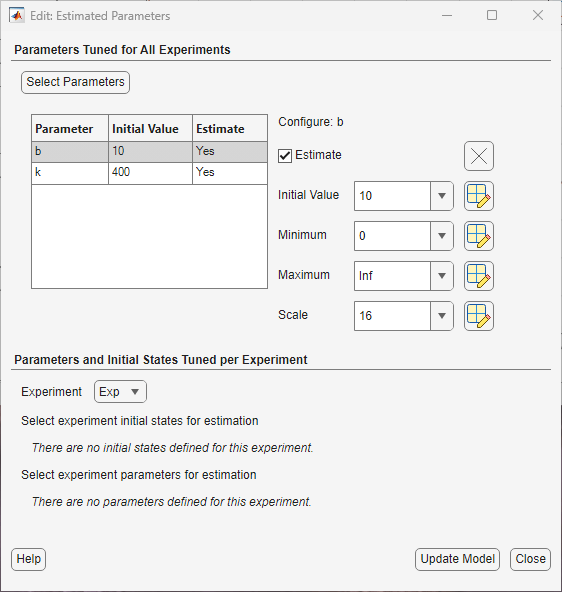
Task: Open the Experiment Exp dropdown
Action: click(x=120, y=392)
